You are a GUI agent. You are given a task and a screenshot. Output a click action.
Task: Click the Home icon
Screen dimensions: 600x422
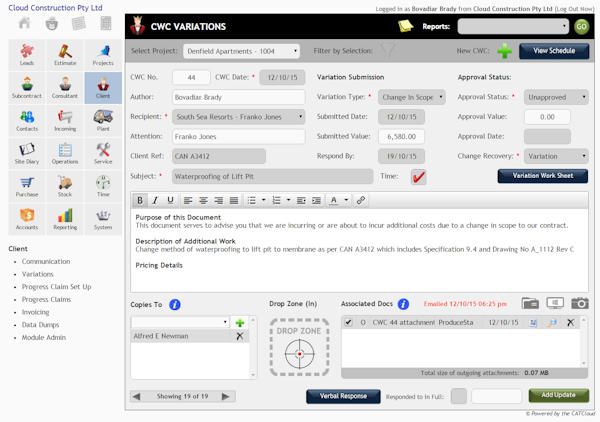click(24, 23)
